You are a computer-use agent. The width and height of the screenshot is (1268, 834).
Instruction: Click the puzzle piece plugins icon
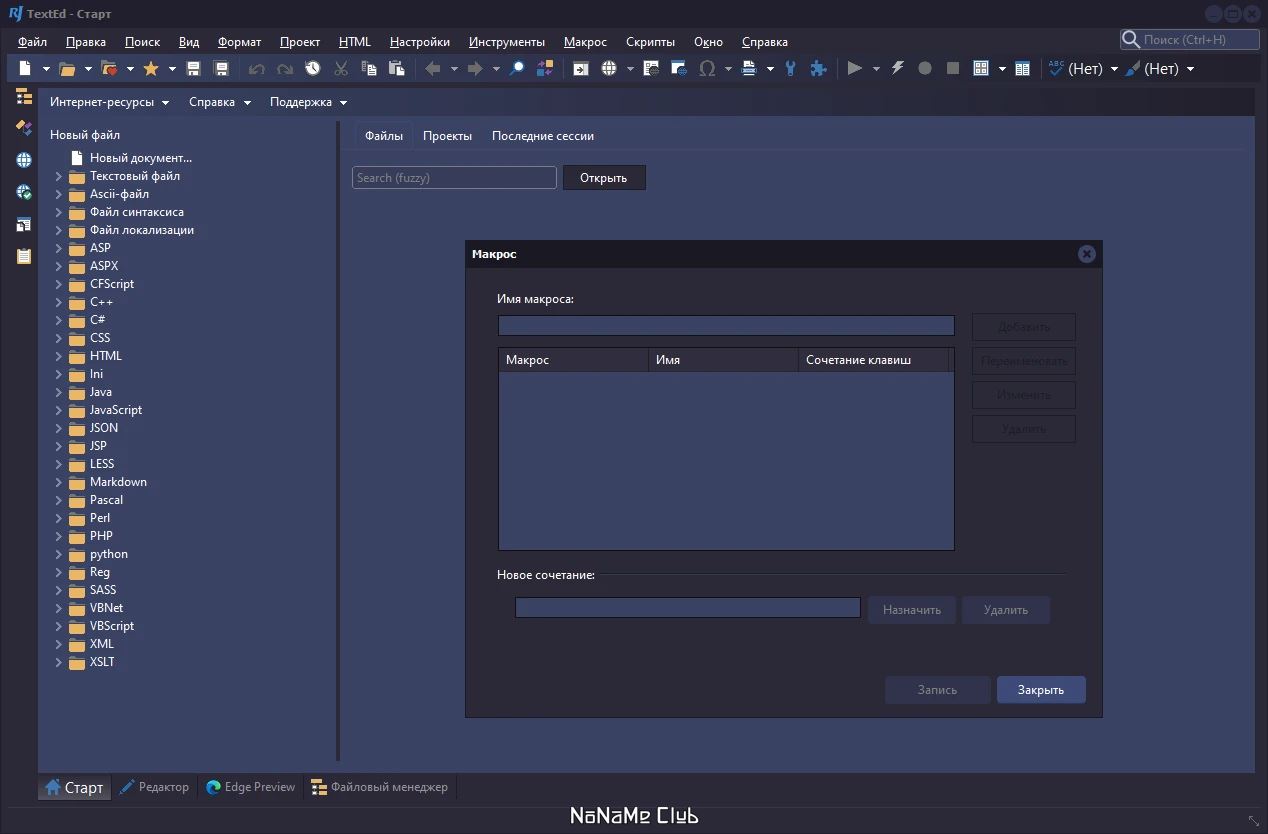click(818, 68)
